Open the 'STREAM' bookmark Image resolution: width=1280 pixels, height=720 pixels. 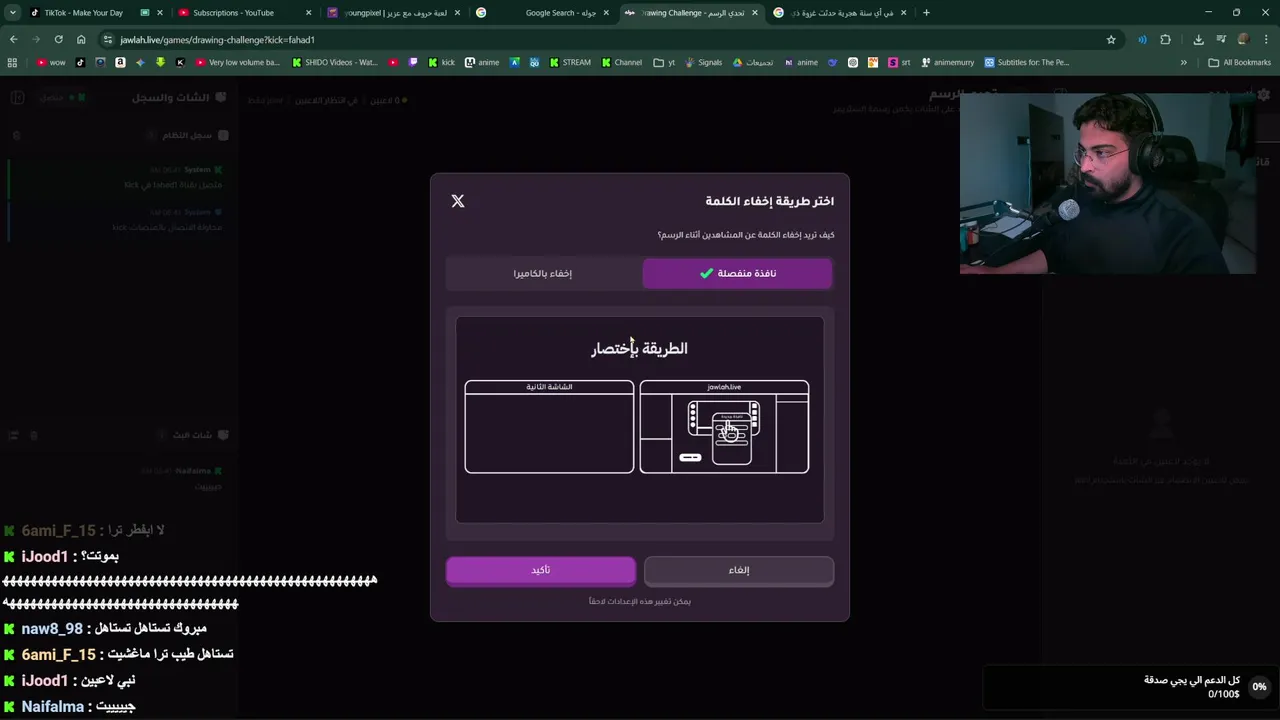570,62
